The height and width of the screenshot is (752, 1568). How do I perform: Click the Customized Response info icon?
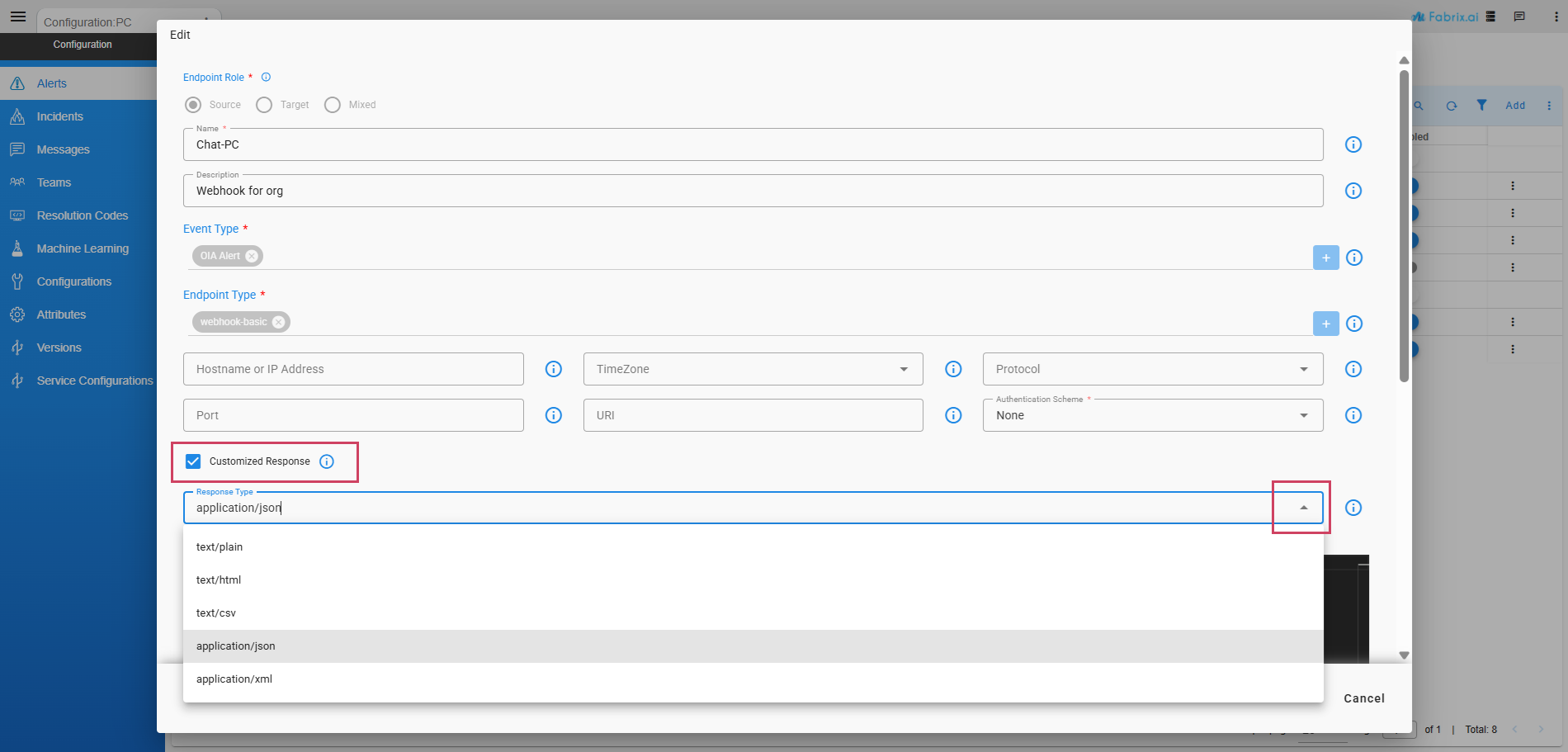[x=327, y=461]
